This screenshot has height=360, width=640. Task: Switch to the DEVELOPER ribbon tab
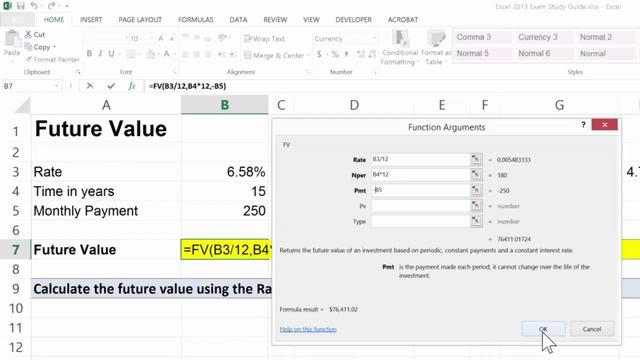click(353, 20)
